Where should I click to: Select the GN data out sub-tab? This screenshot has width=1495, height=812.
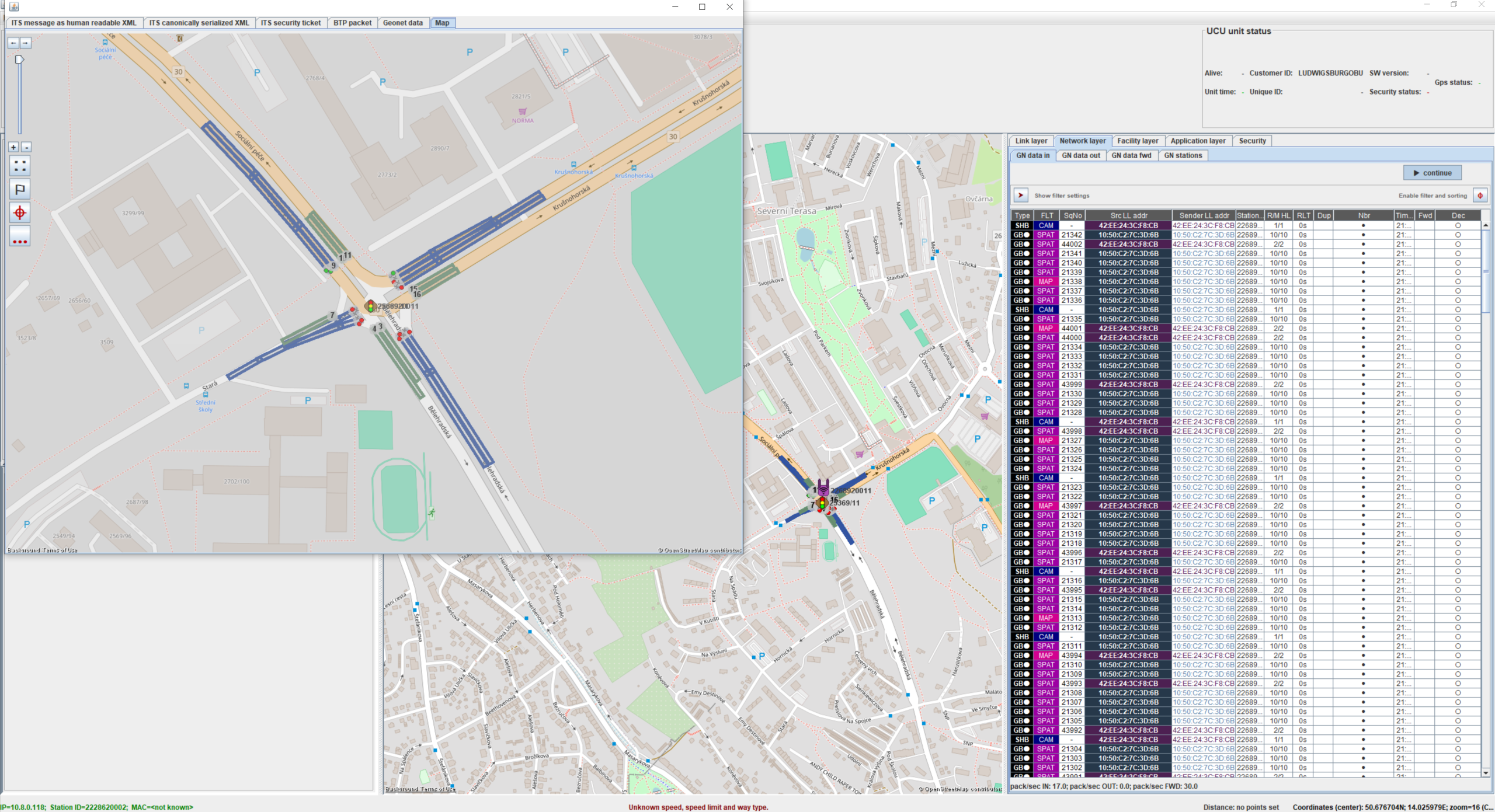coord(1081,155)
